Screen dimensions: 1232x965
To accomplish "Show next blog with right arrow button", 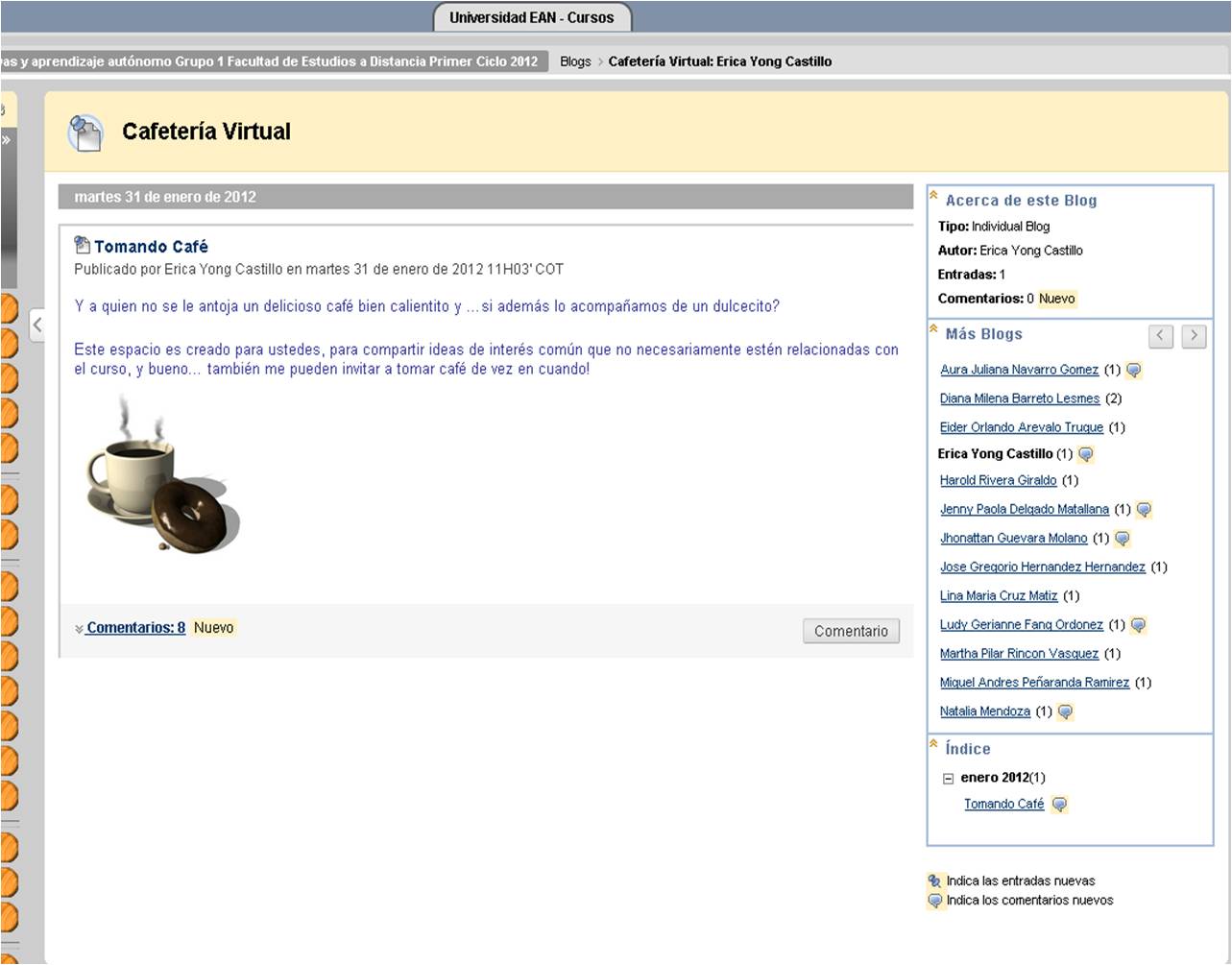I will click(x=1194, y=336).
